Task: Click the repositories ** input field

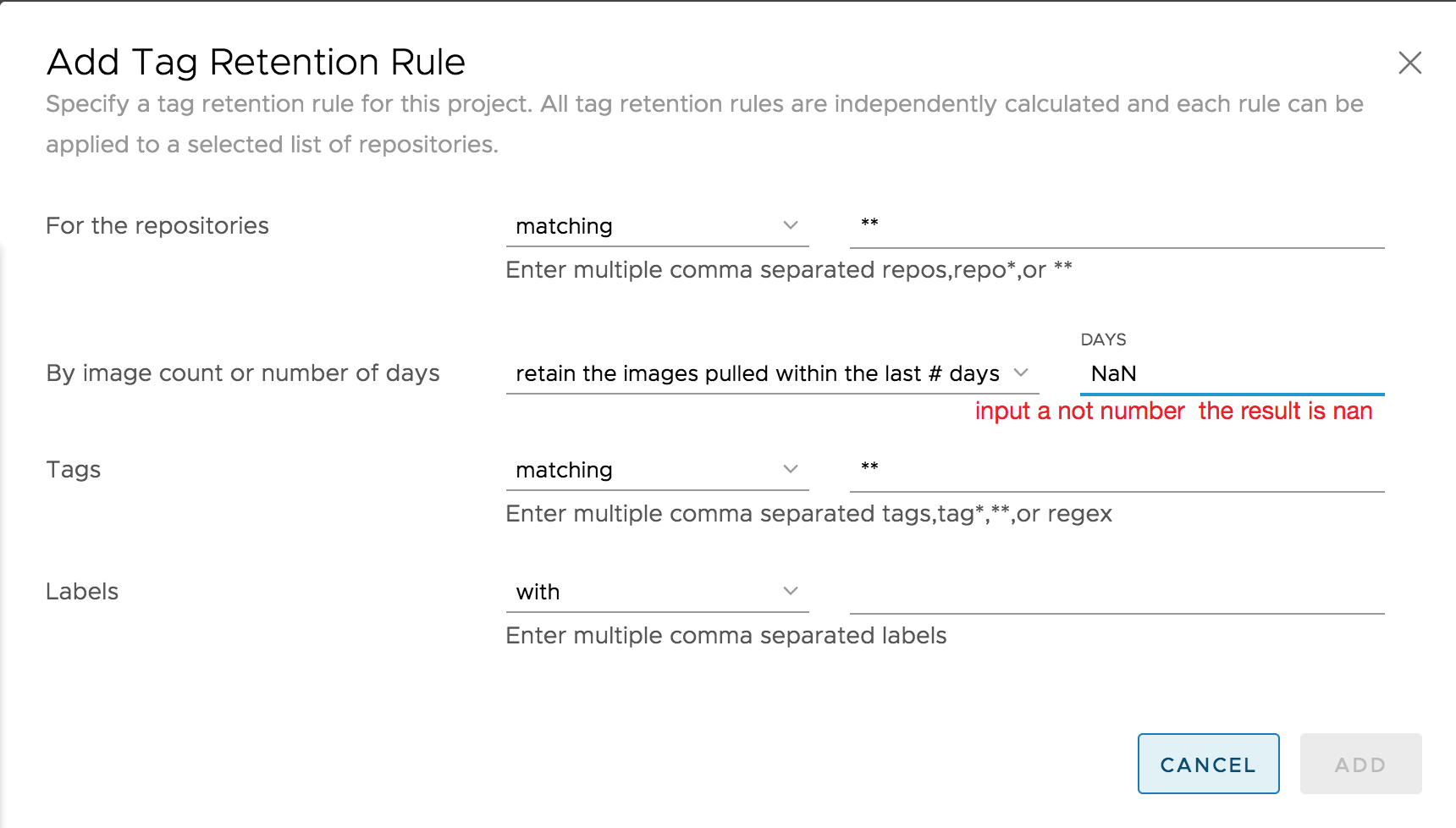Action: point(1116,226)
